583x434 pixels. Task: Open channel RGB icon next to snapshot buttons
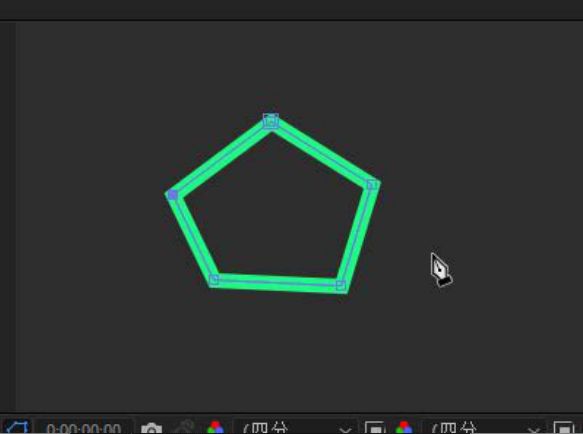click(x=215, y=428)
